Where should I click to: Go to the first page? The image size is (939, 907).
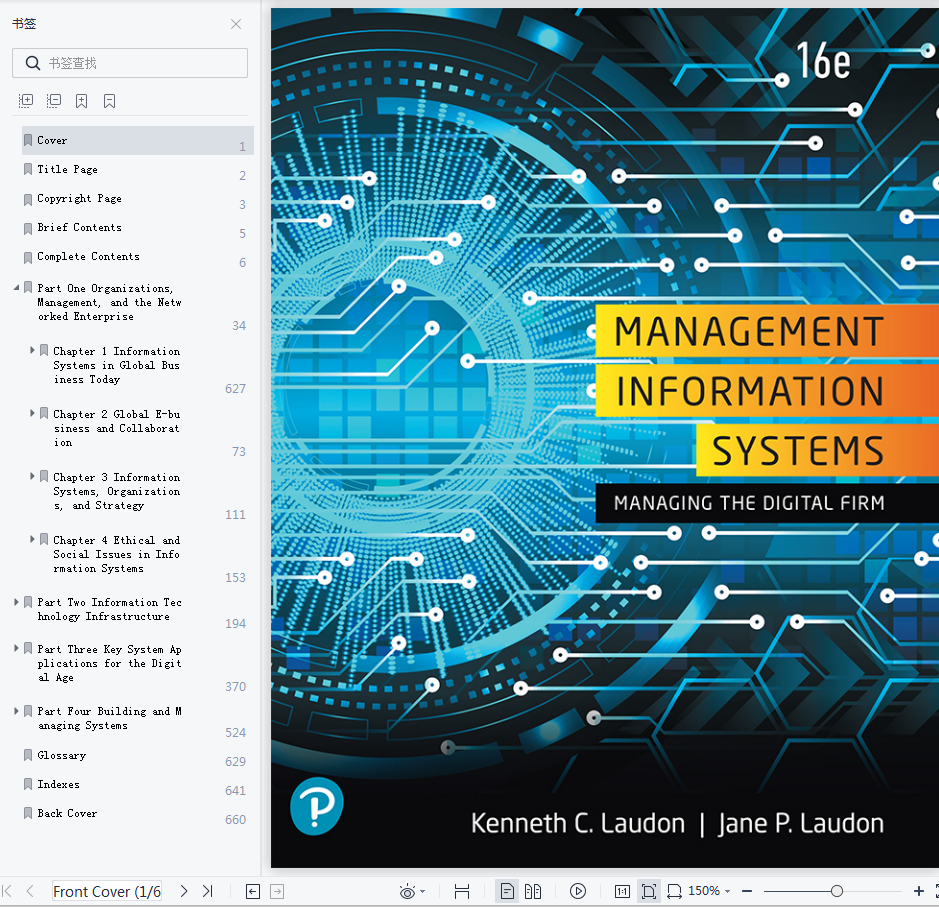coord(7,891)
